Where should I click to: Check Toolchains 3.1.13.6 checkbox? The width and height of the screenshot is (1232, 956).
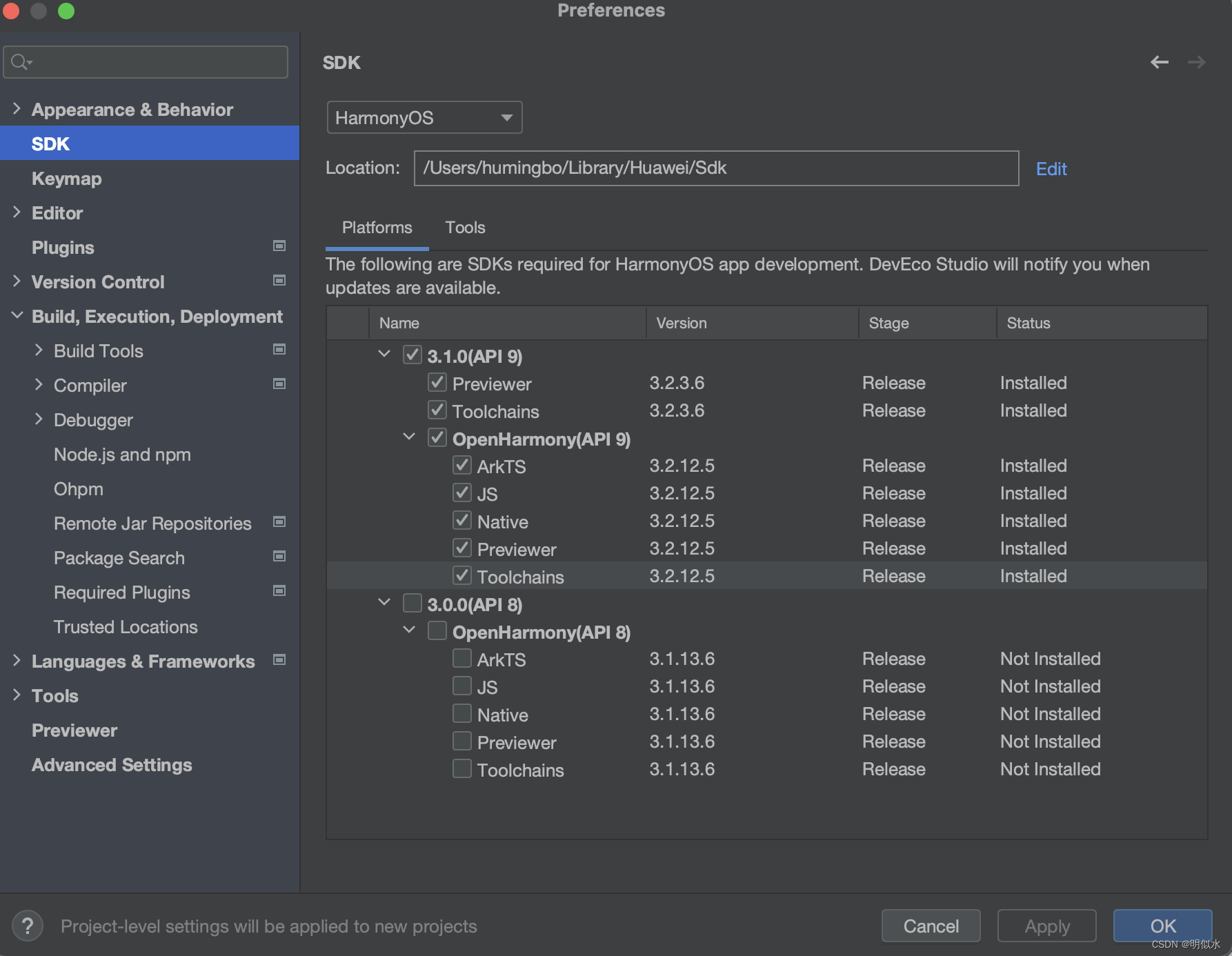[x=462, y=769]
